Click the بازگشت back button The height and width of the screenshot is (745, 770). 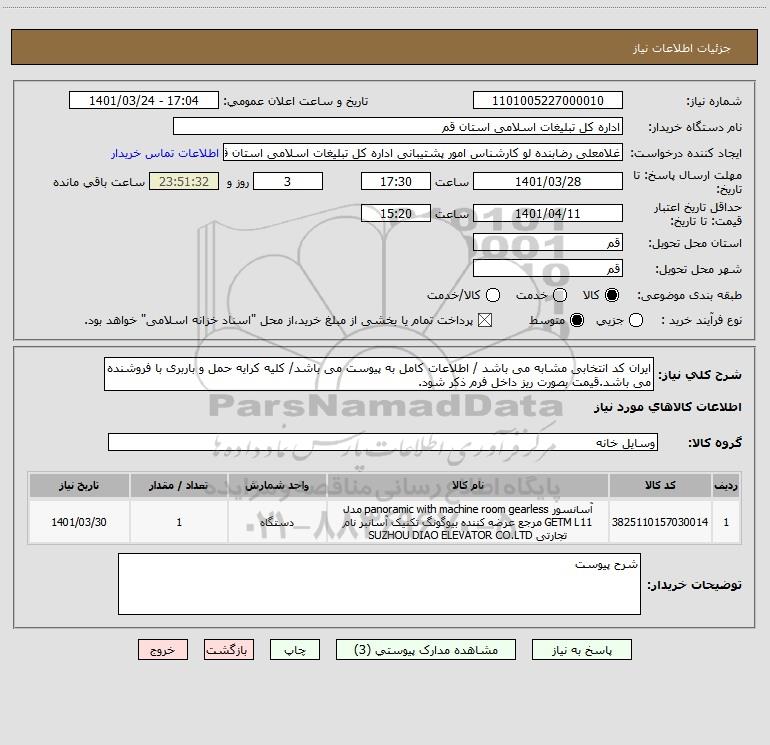point(229,650)
